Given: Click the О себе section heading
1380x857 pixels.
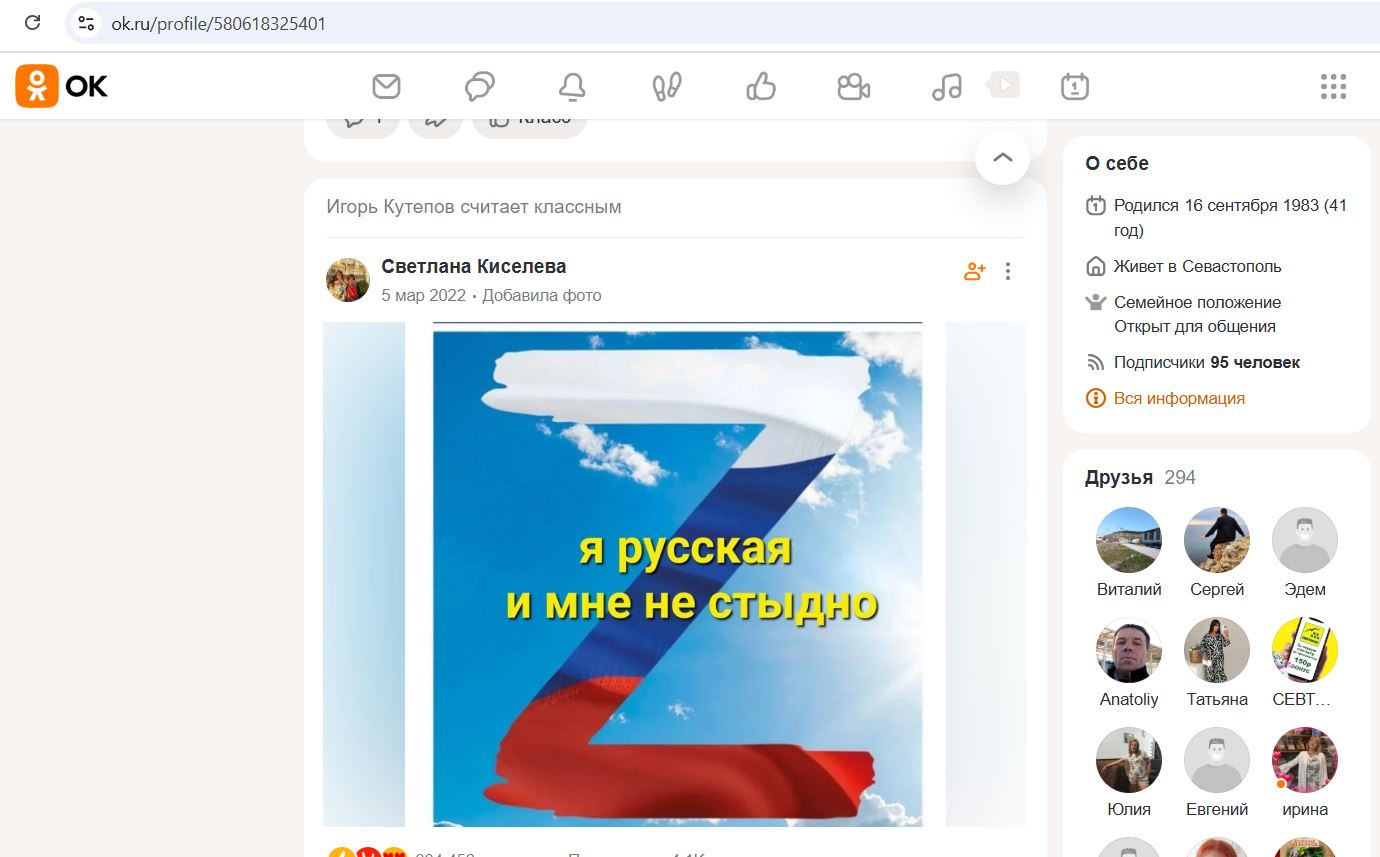Looking at the screenshot, I should [1117, 163].
